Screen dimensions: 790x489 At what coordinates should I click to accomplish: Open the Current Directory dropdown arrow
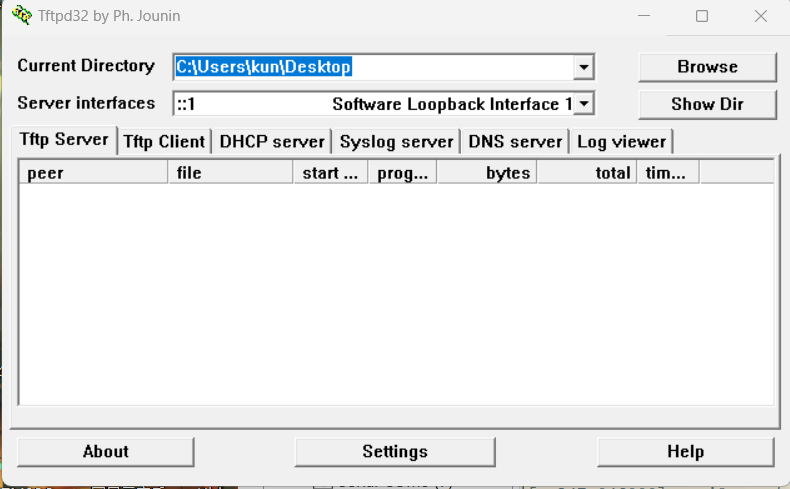583,67
